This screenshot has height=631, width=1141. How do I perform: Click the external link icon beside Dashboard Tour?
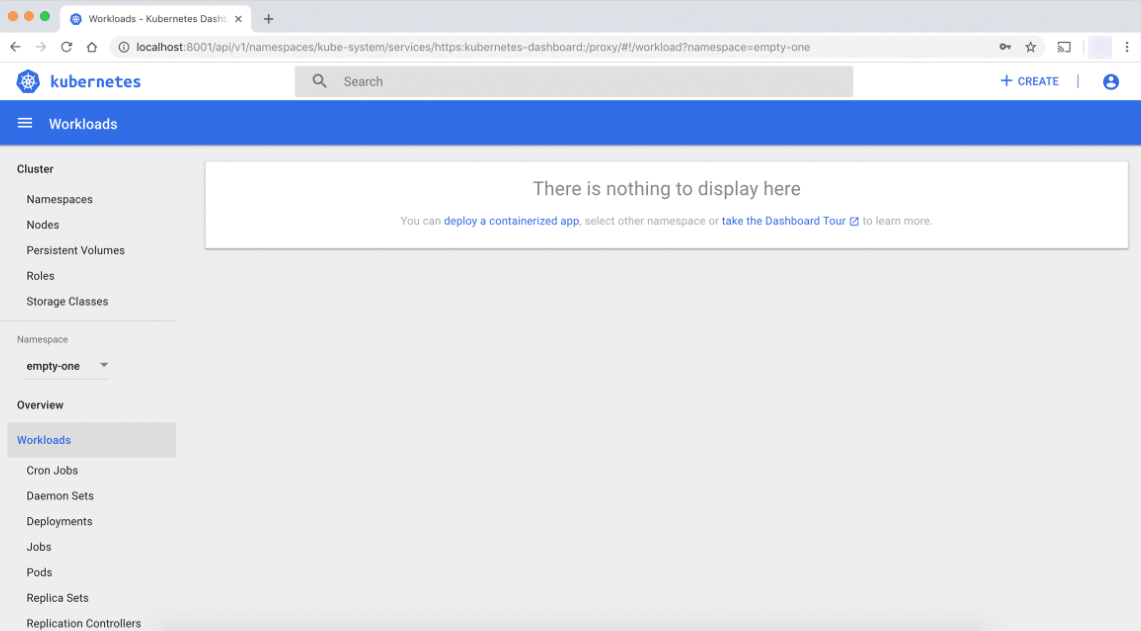(854, 221)
